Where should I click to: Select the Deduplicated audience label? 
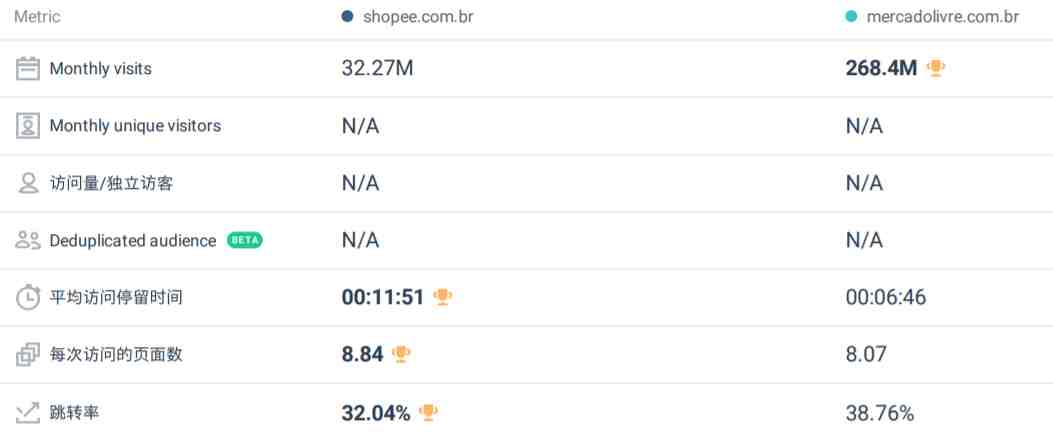[133, 240]
